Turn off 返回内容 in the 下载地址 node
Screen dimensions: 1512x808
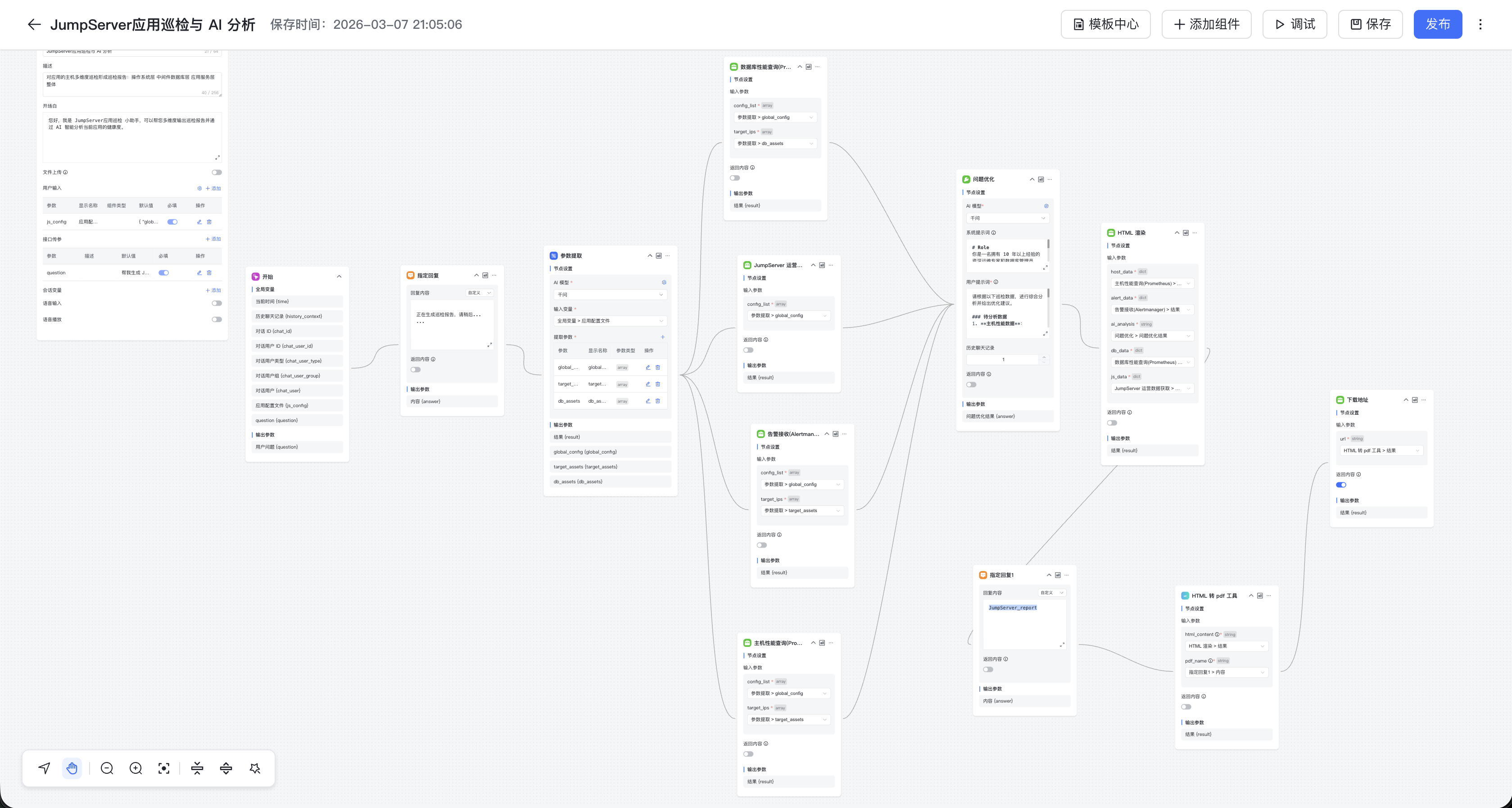coord(1341,485)
